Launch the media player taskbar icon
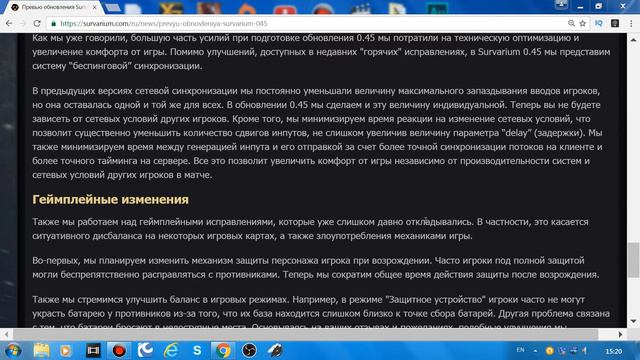Viewport: 640px width, 360px height. point(65,350)
